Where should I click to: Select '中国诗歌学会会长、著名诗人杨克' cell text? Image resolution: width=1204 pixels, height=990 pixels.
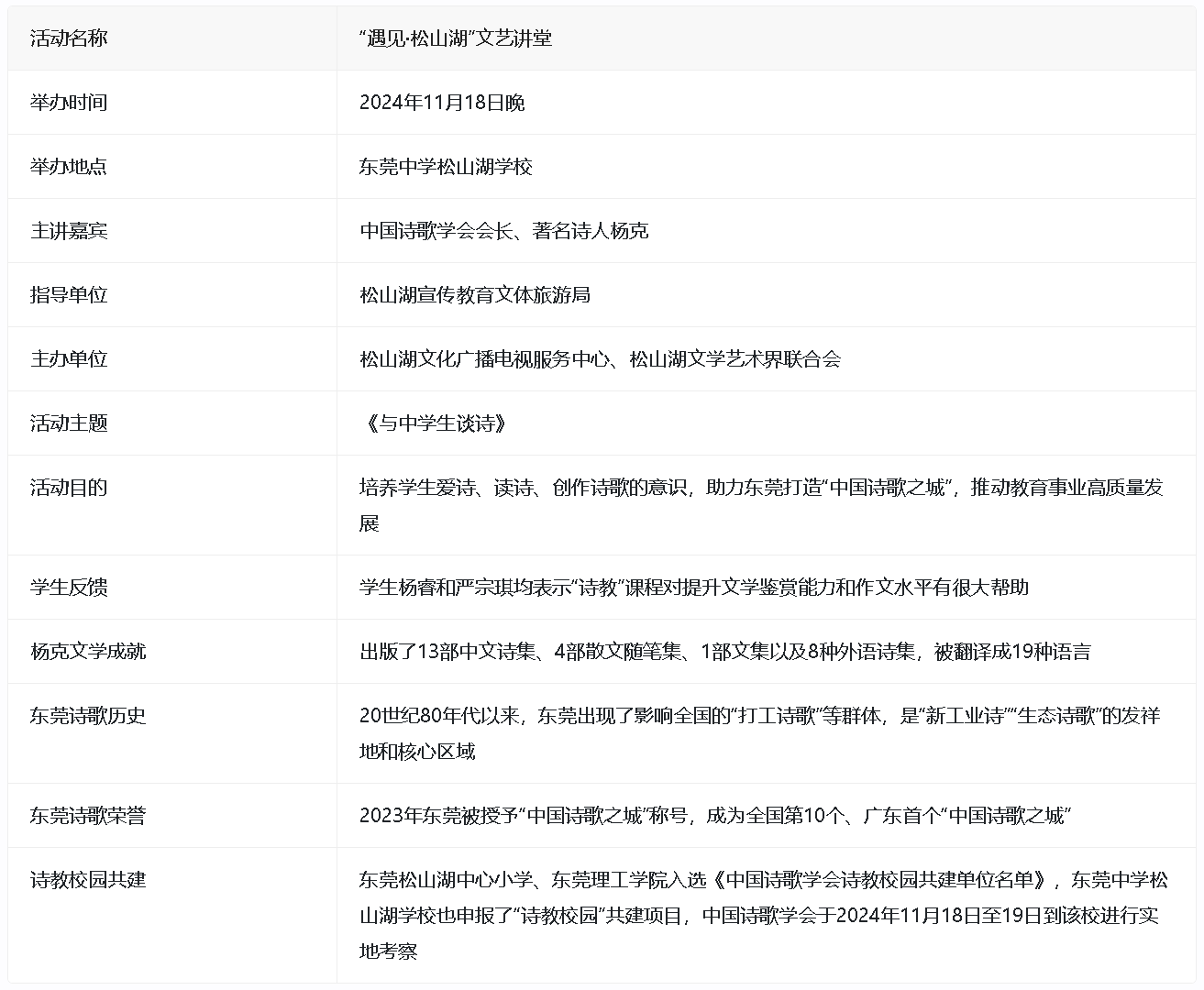tap(503, 231)
